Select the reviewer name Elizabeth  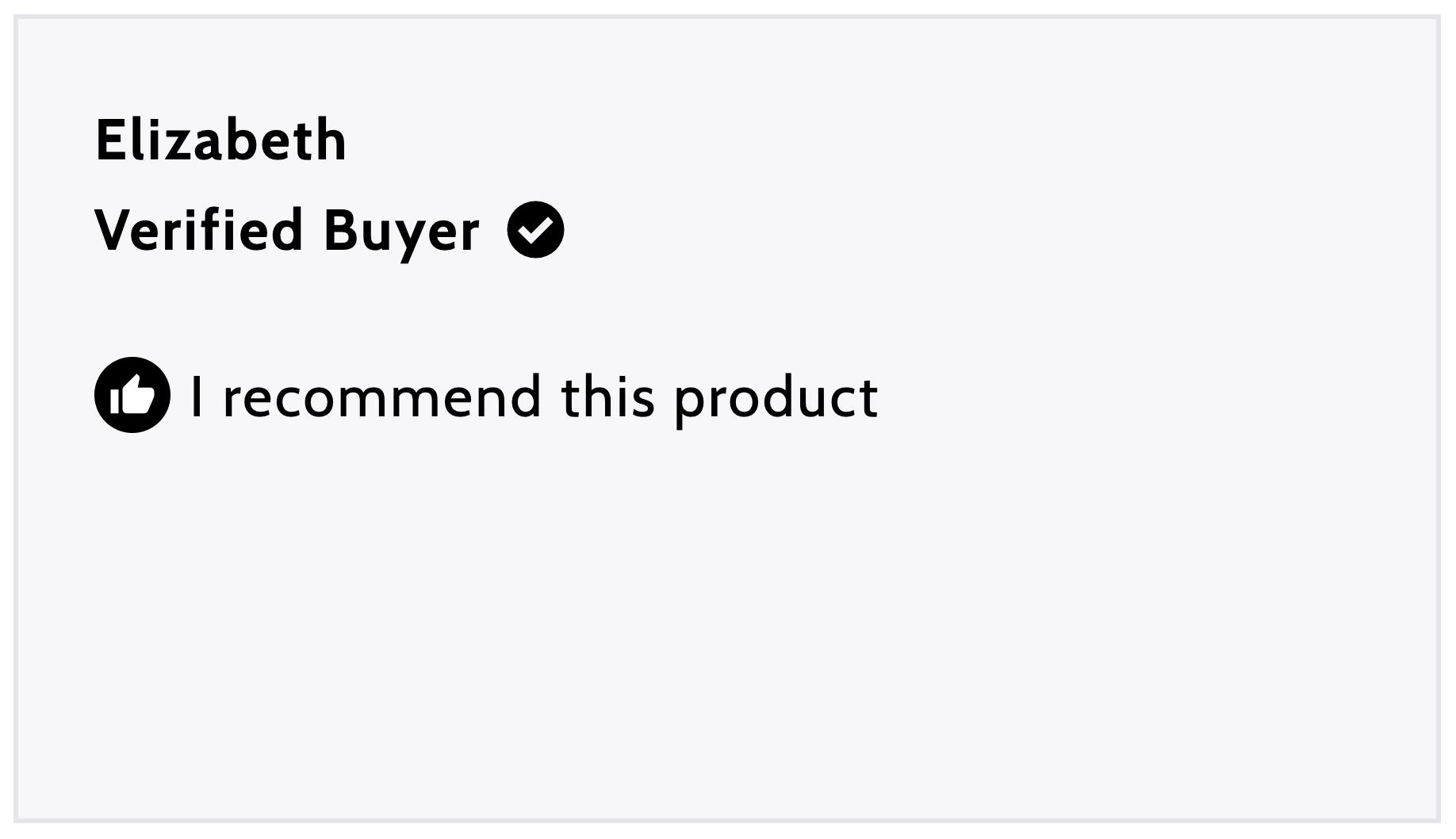point(220,140)
